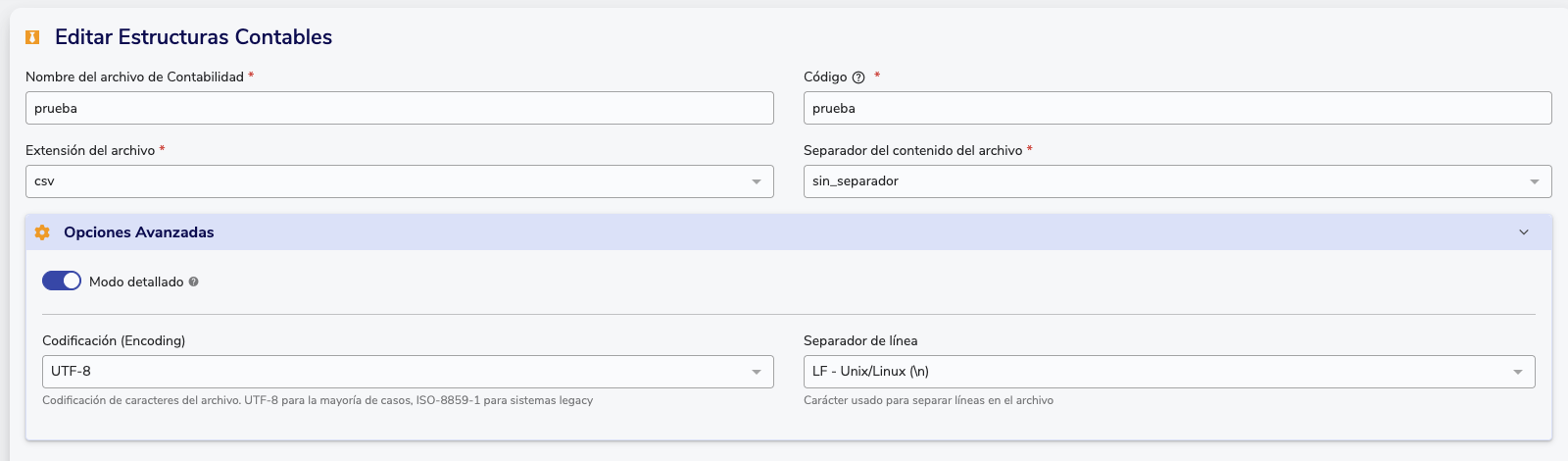Disable the Modo detallado switch

click(x=62, y=281)
